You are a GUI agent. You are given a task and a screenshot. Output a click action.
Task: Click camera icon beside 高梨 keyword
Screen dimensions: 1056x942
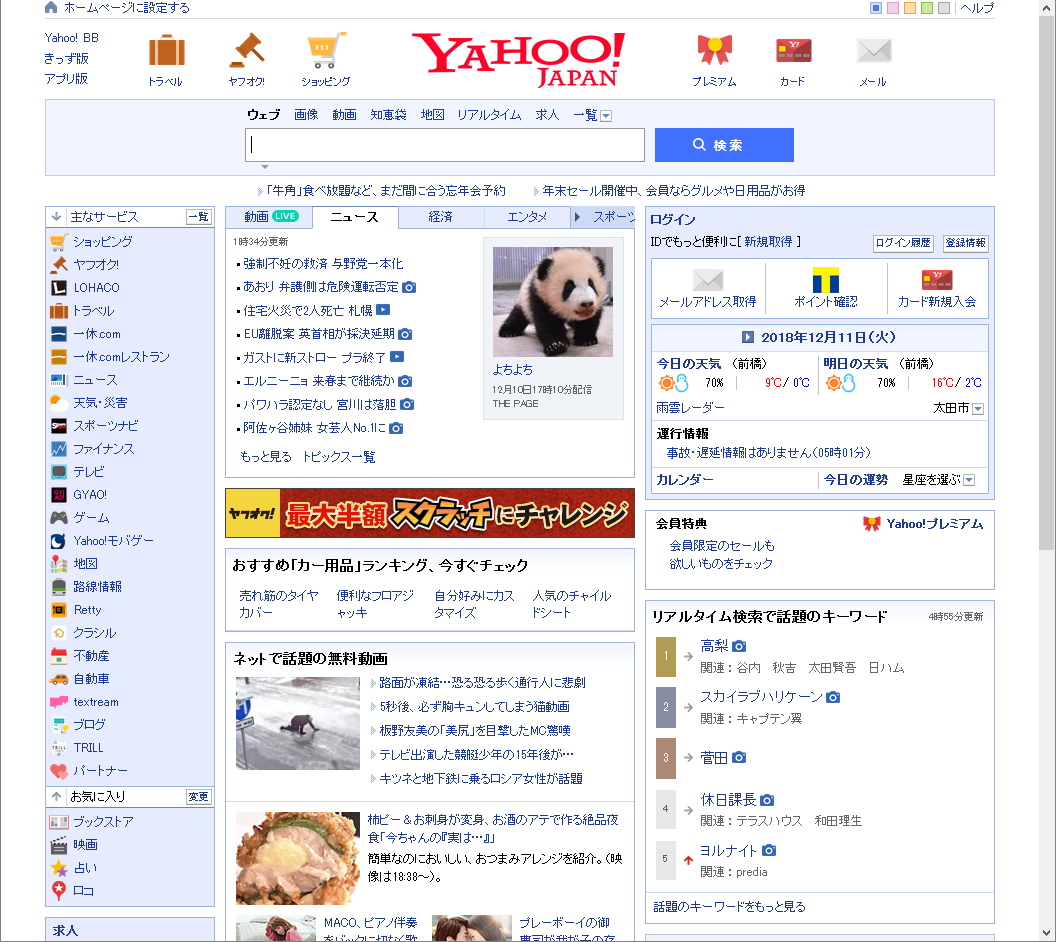(739, 647)
